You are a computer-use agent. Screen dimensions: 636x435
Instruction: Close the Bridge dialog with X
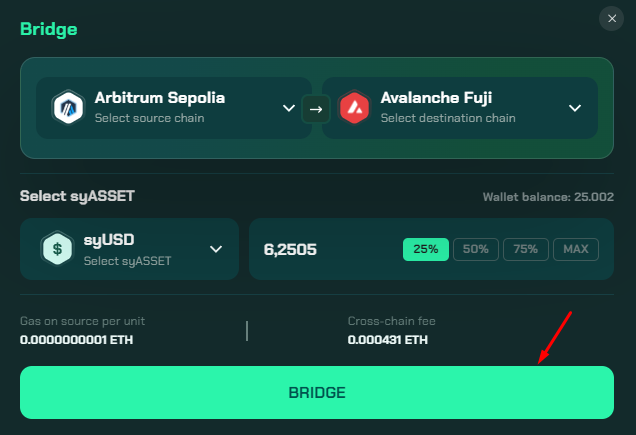pos(612,19)
